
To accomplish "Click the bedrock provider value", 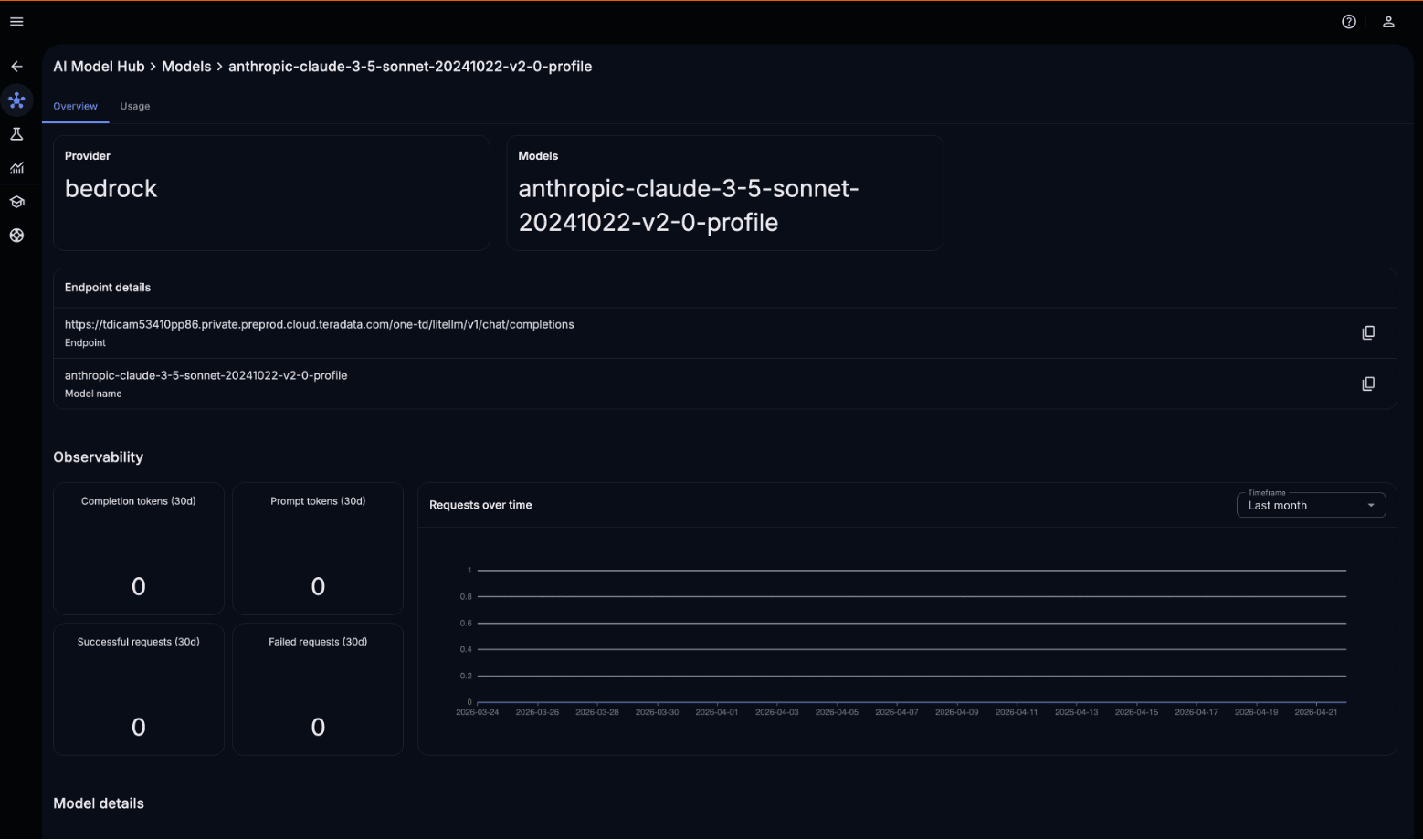I will point(111,189).
